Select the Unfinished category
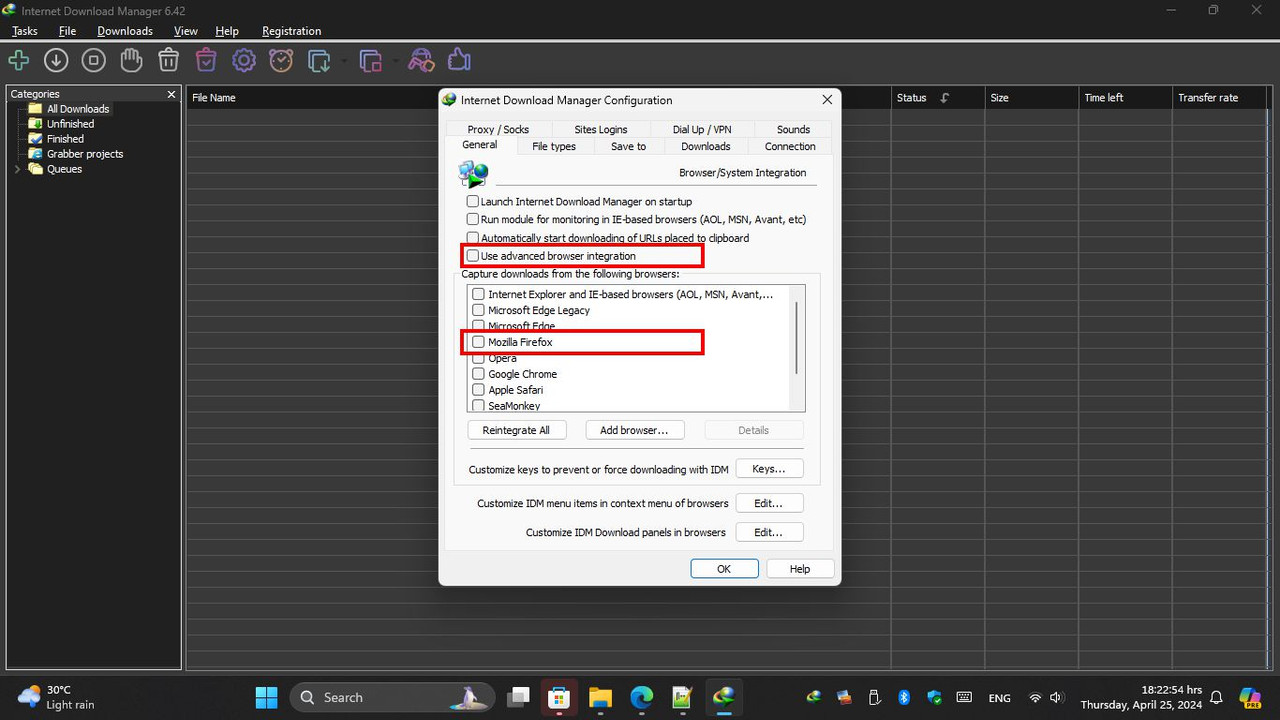 [70, 124]
